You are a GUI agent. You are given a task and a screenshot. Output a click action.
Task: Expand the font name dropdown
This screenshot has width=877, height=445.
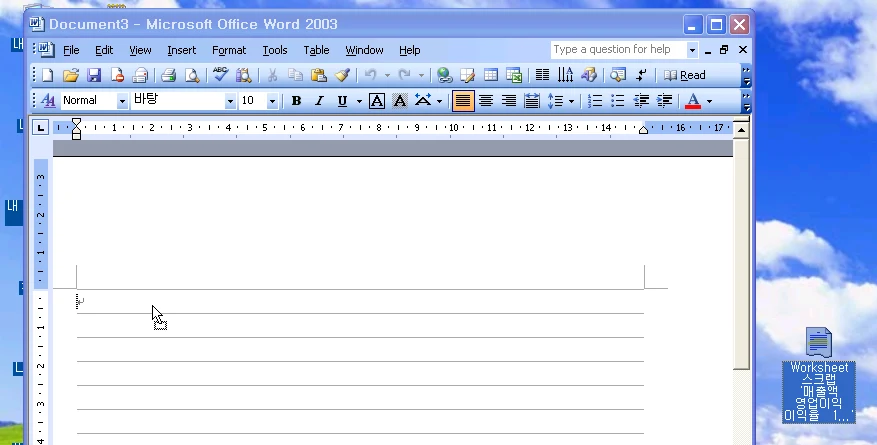[x=230, y=101]
